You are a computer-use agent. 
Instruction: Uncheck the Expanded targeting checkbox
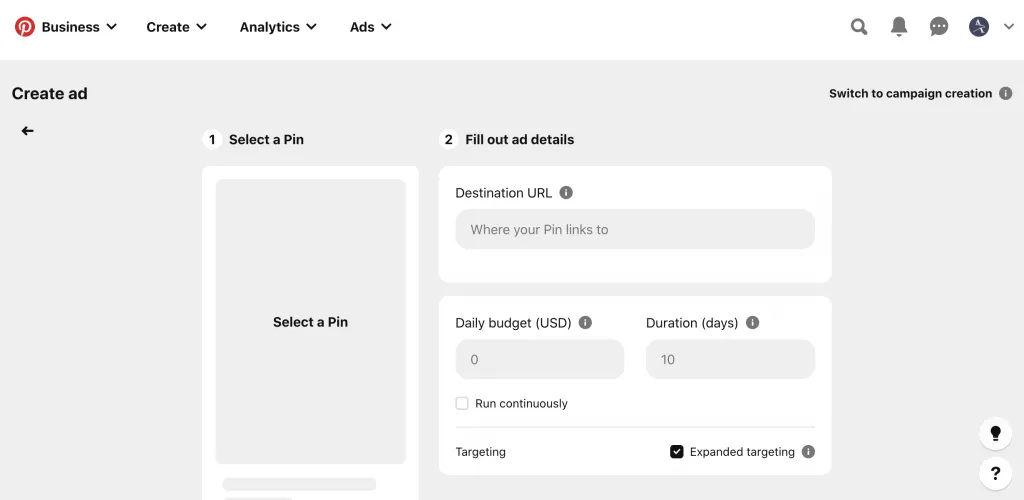[677, 452]
